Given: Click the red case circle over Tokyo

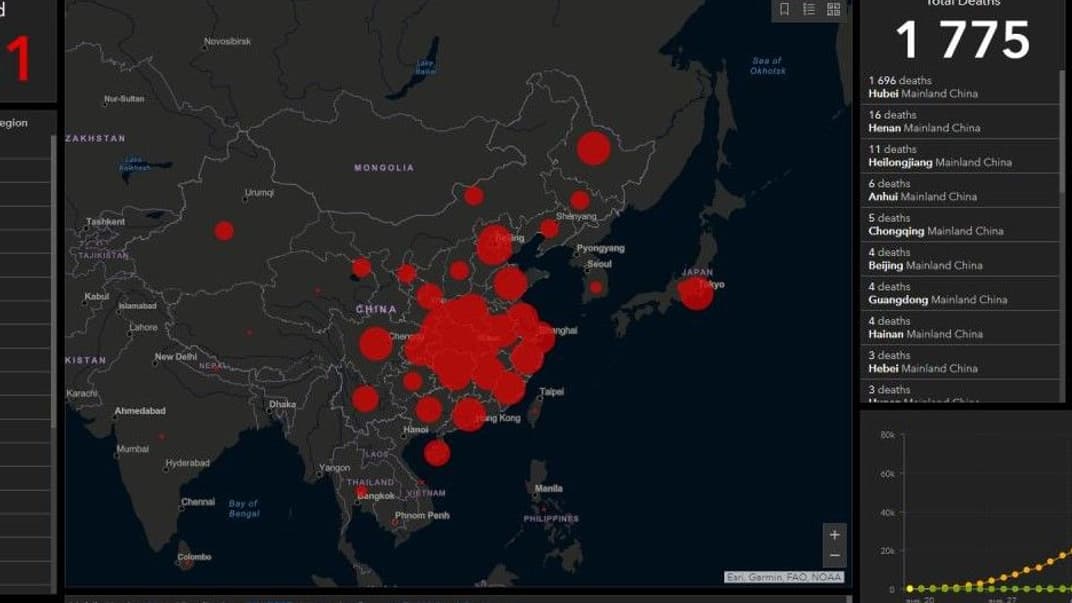Looking at the screenshot, I should coord(695,293).
